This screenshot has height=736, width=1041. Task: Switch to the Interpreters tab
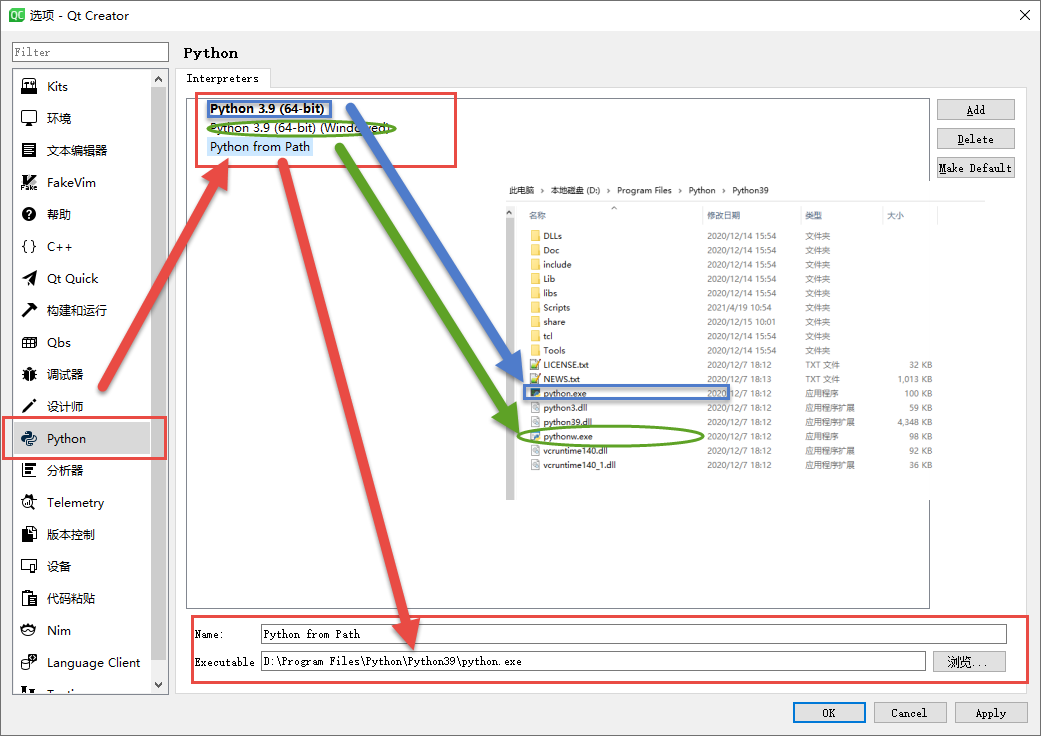click(x=222, y=78)
